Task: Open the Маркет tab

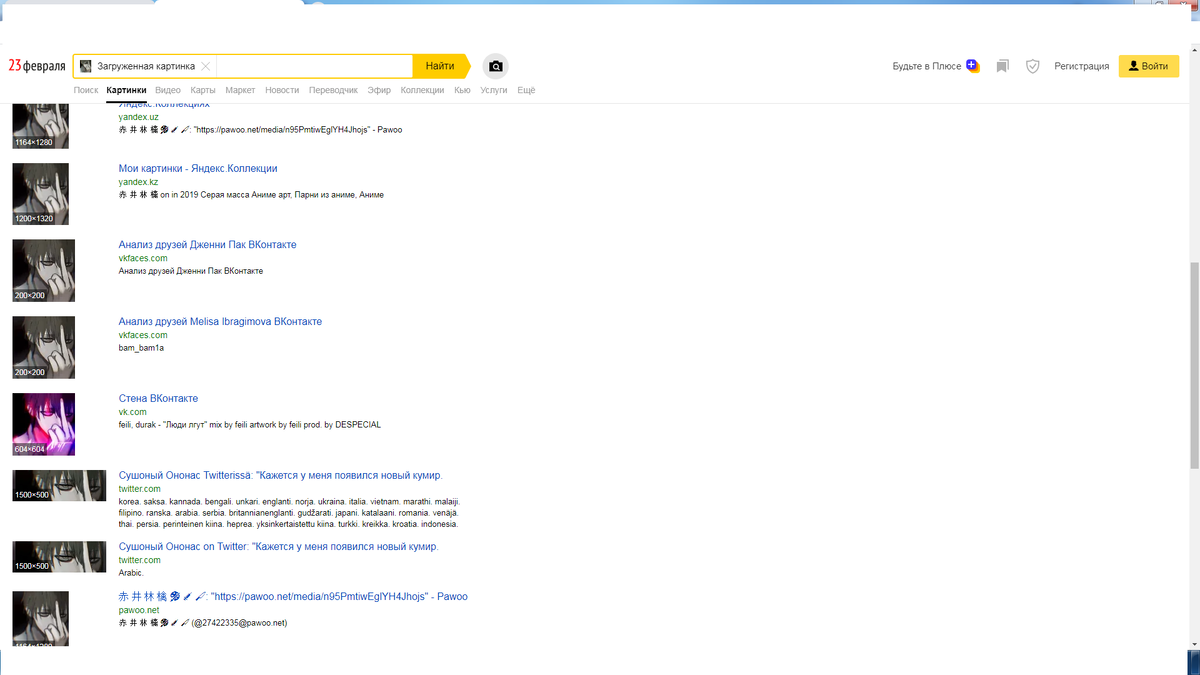Action: [240, 90]
